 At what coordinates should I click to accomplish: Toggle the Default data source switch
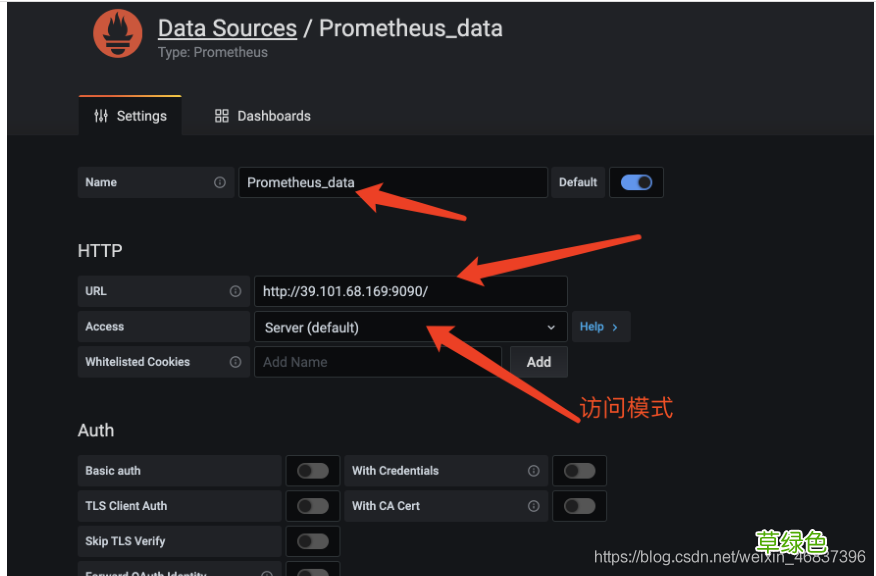pyautogui.click(x=636, y=182)
